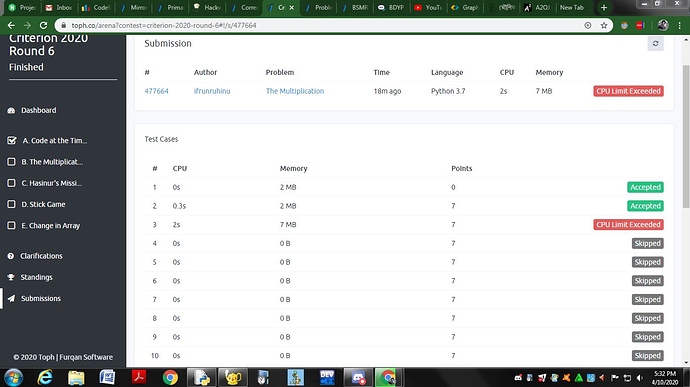Open a new browser tab with plus

pos(604,7)
